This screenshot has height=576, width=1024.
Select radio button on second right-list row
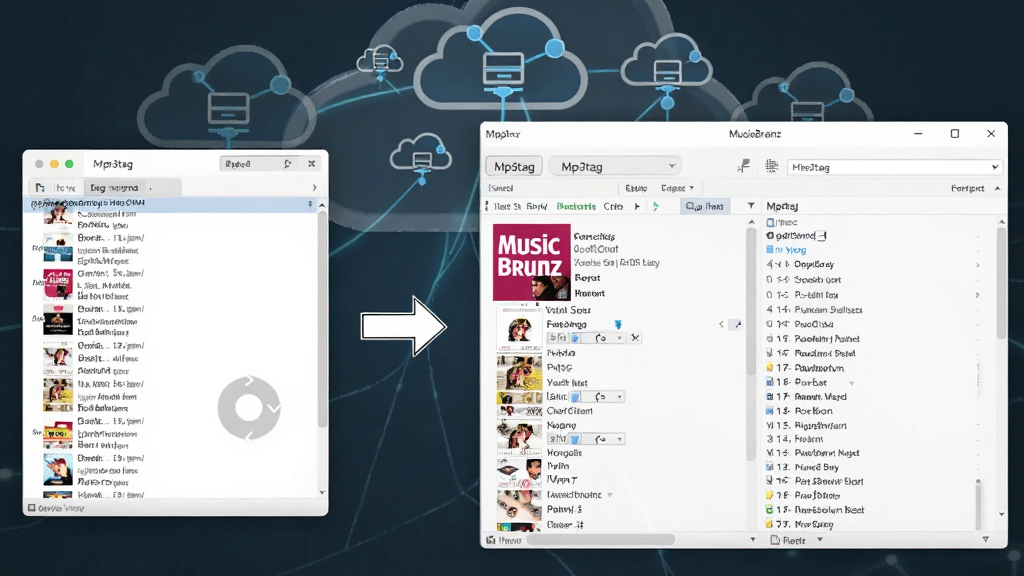tap(770, 236)
